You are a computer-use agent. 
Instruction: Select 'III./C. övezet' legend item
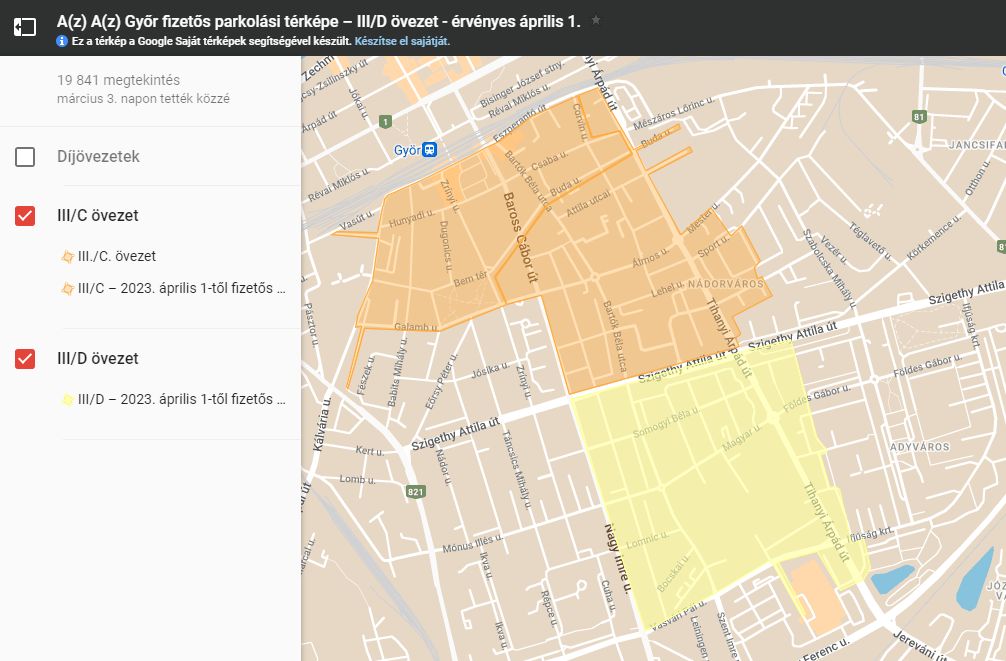click(117, 257)
